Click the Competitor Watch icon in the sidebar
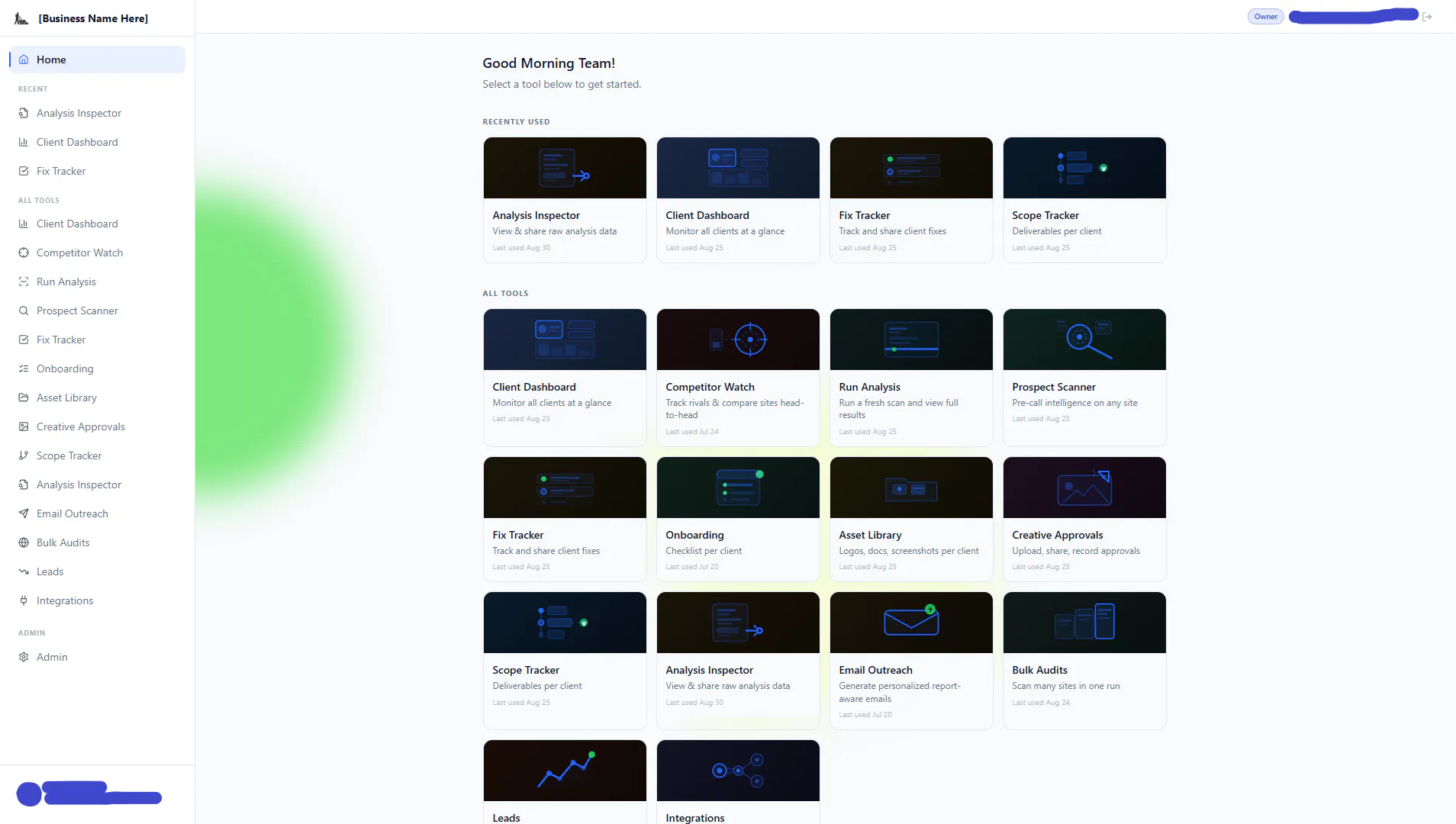 (x=24, y=253)
